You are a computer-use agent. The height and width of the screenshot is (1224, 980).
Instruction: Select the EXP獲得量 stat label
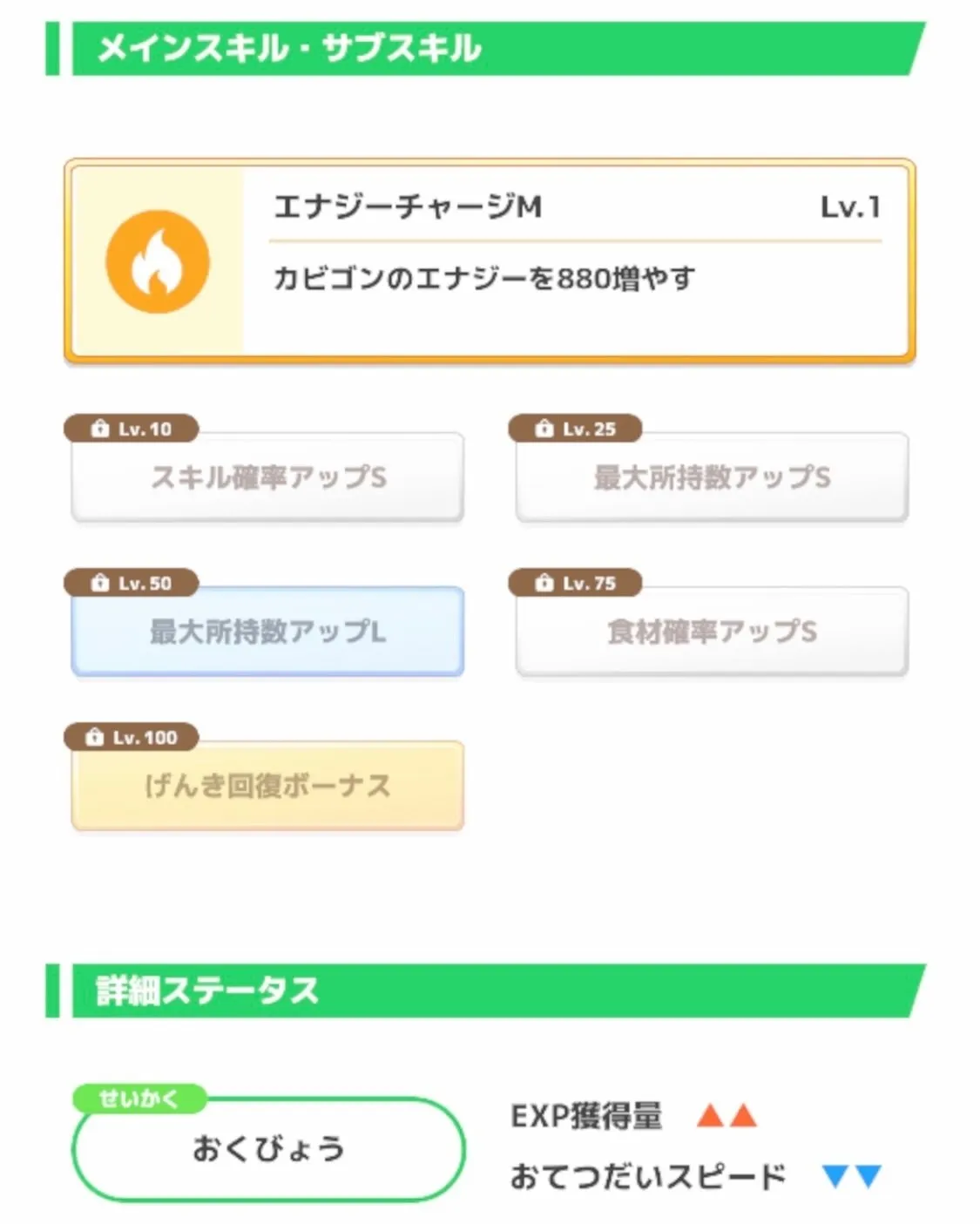pos(586,1116)
